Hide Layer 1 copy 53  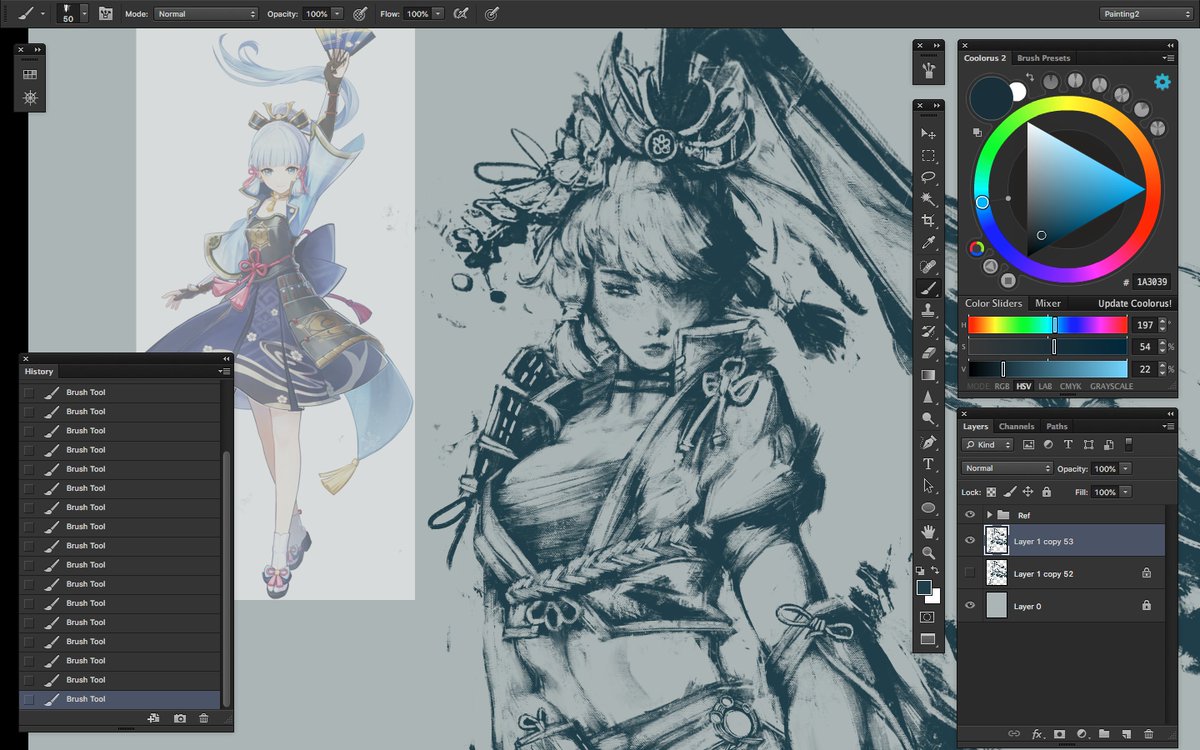[969, 540]
